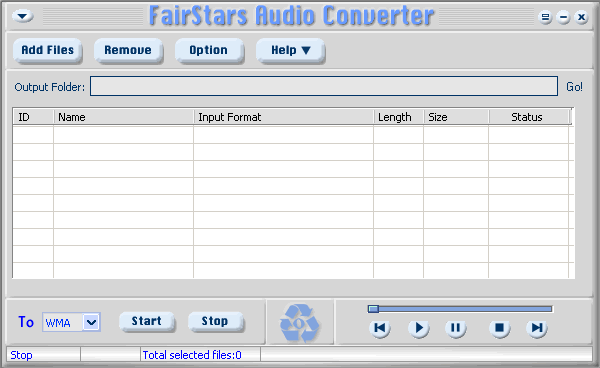
Task: Click into the Output Folder field
Action: [324, 86]
